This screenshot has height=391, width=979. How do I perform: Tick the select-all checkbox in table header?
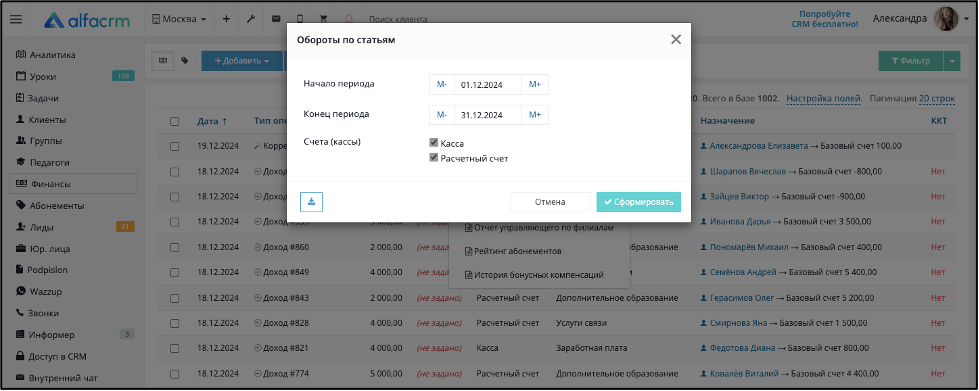click(x=175, y=121)
